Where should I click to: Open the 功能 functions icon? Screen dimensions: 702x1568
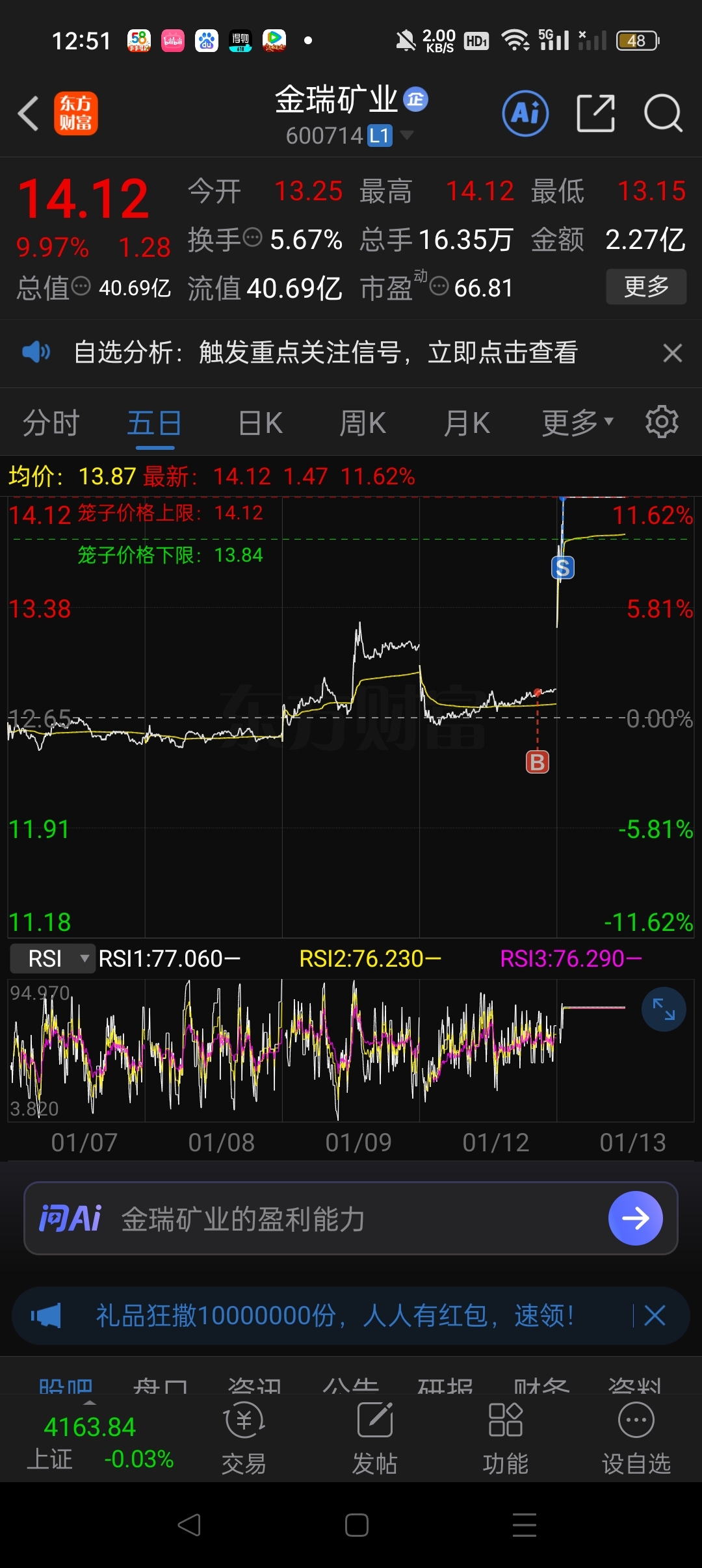506,1437
